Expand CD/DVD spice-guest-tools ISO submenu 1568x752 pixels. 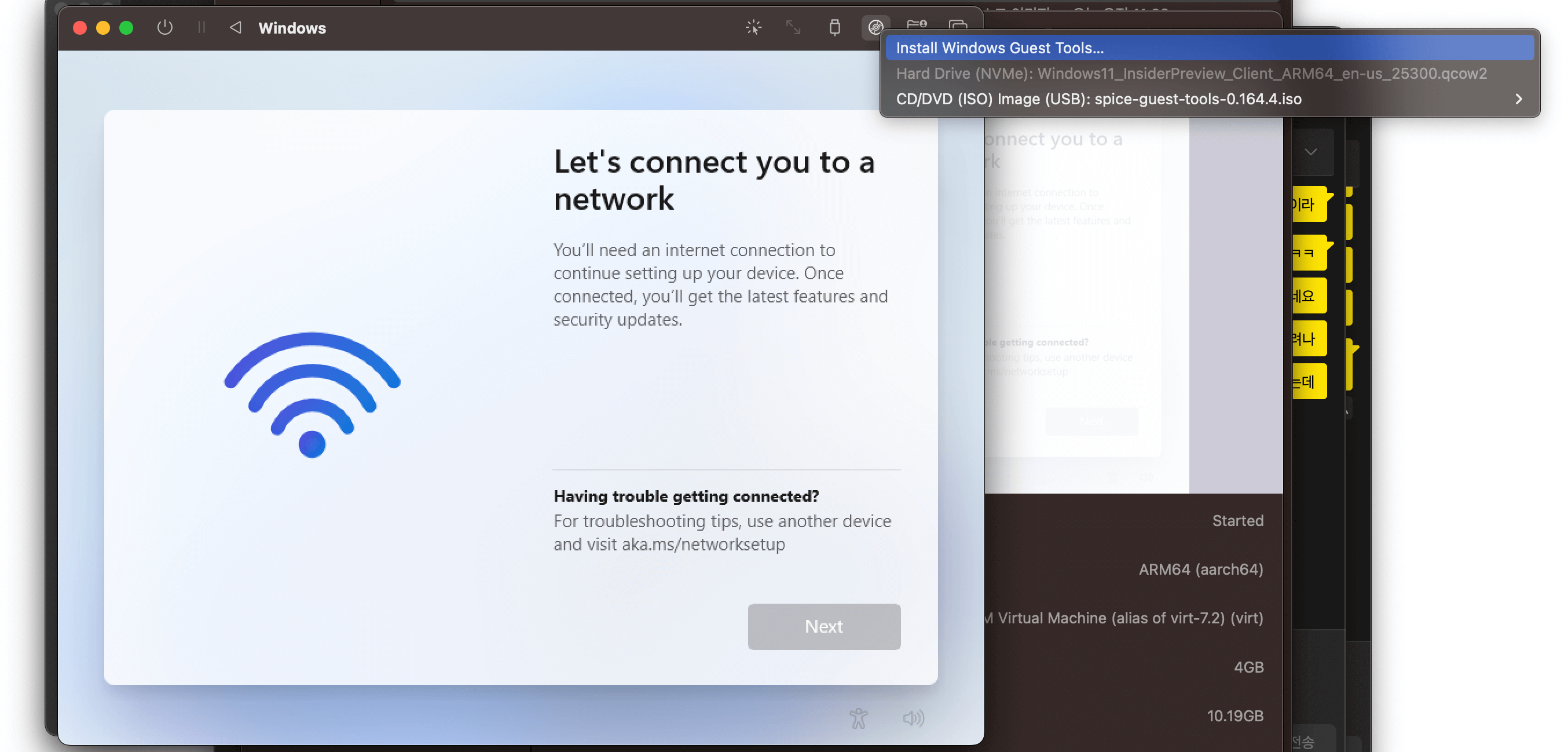point(1518,98)
